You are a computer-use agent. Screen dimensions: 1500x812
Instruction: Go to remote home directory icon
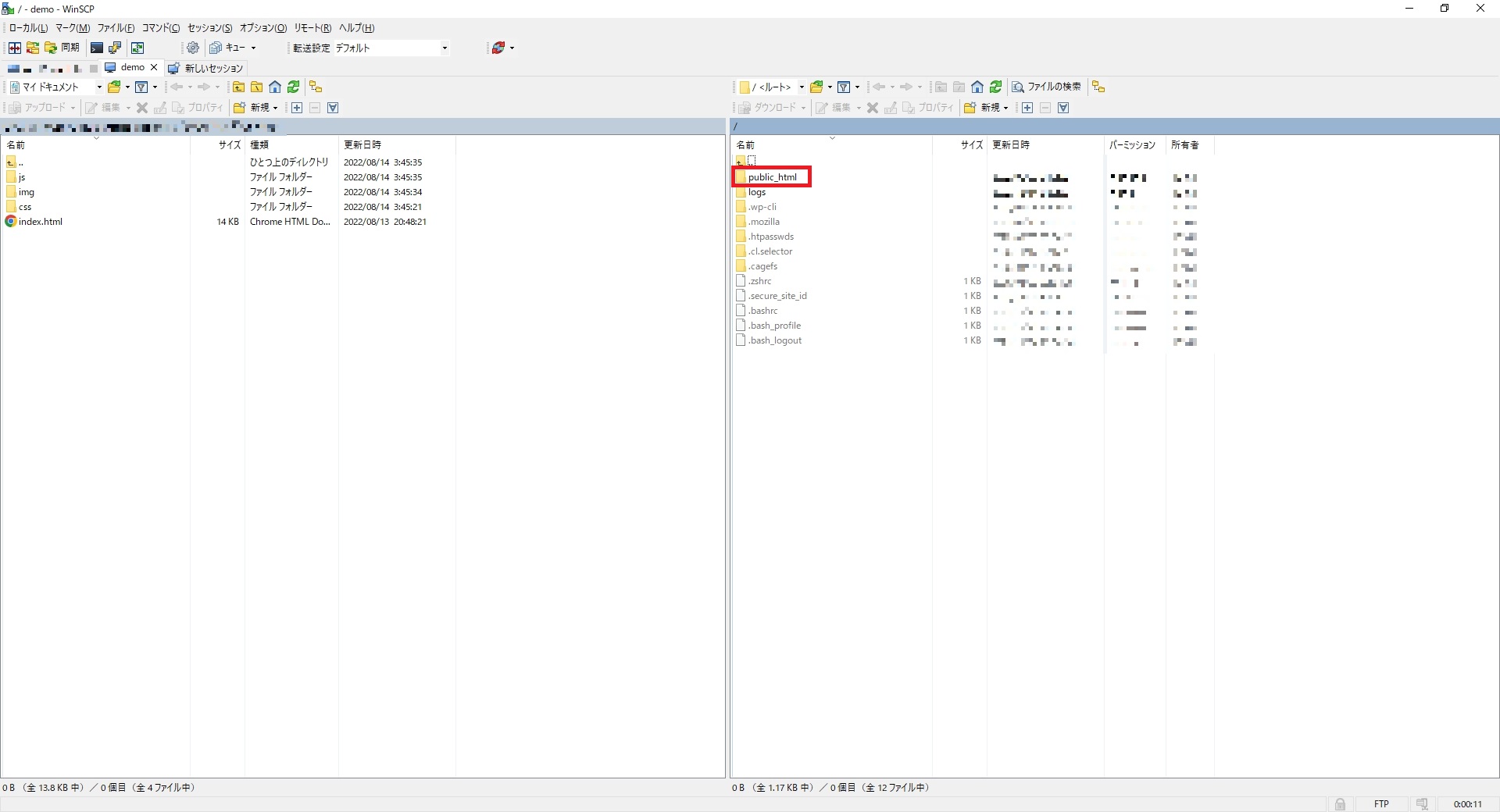977,87
